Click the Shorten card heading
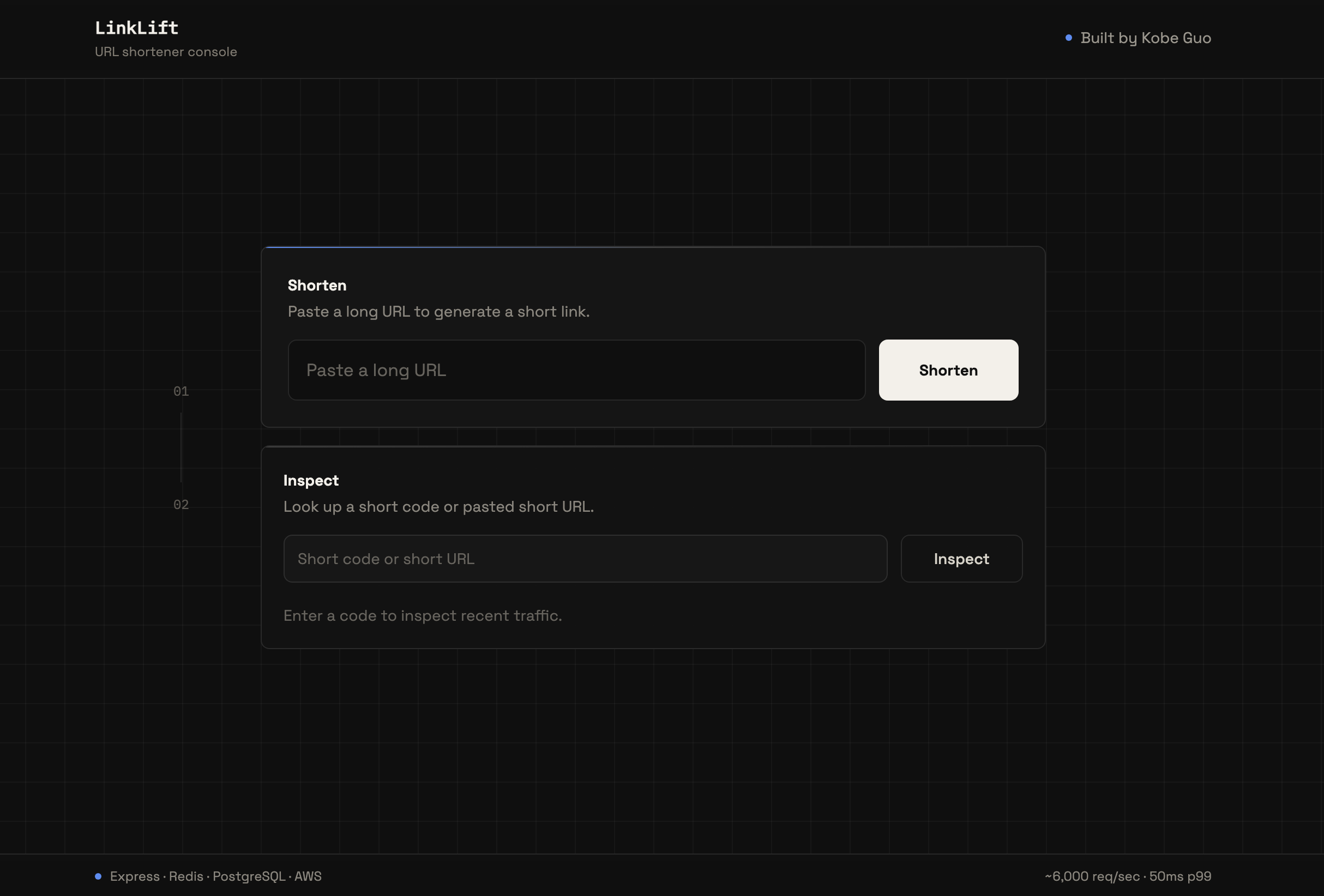 click(x=317, y=285)
